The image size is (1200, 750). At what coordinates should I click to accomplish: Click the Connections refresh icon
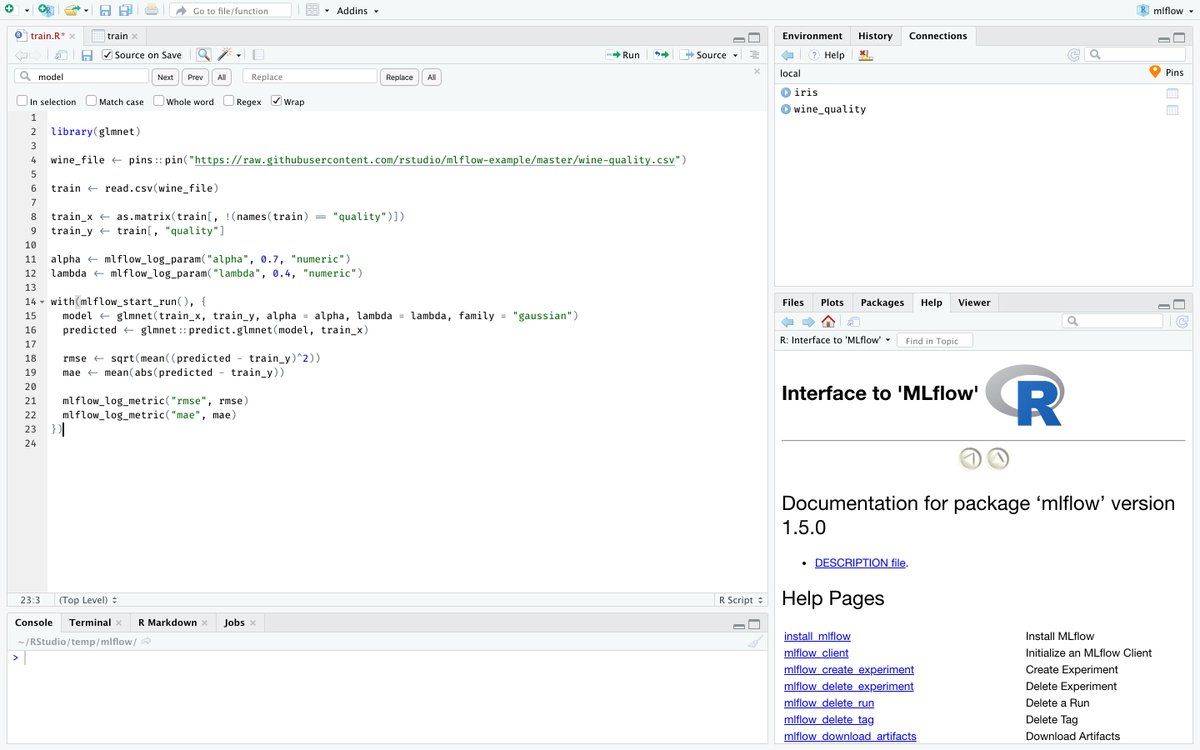1074,55
